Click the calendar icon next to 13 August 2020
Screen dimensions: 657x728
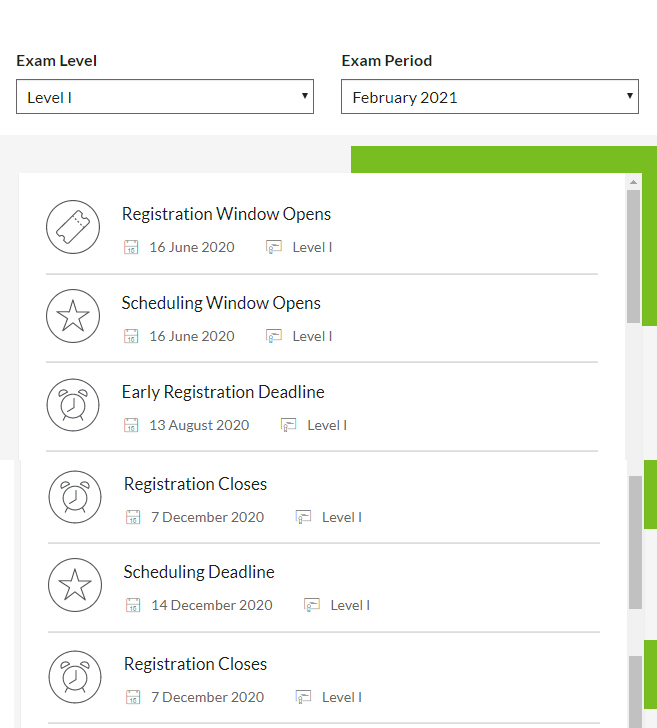131,425
